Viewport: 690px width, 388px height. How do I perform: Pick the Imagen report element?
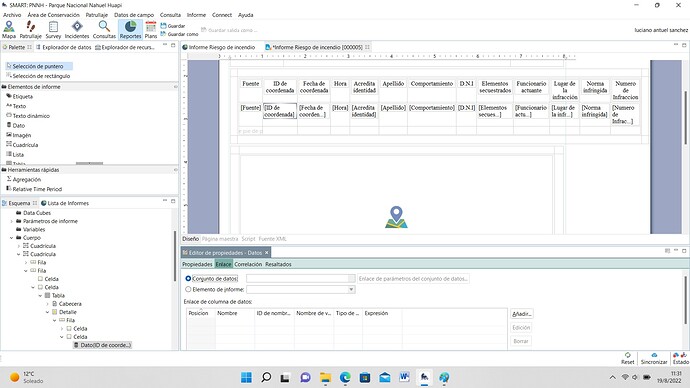[18, 135]
